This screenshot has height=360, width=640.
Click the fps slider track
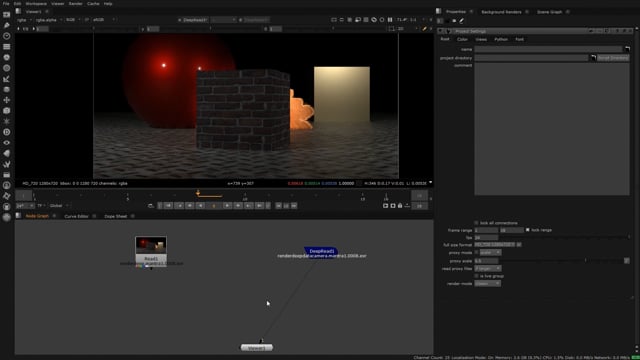(564, 237)
